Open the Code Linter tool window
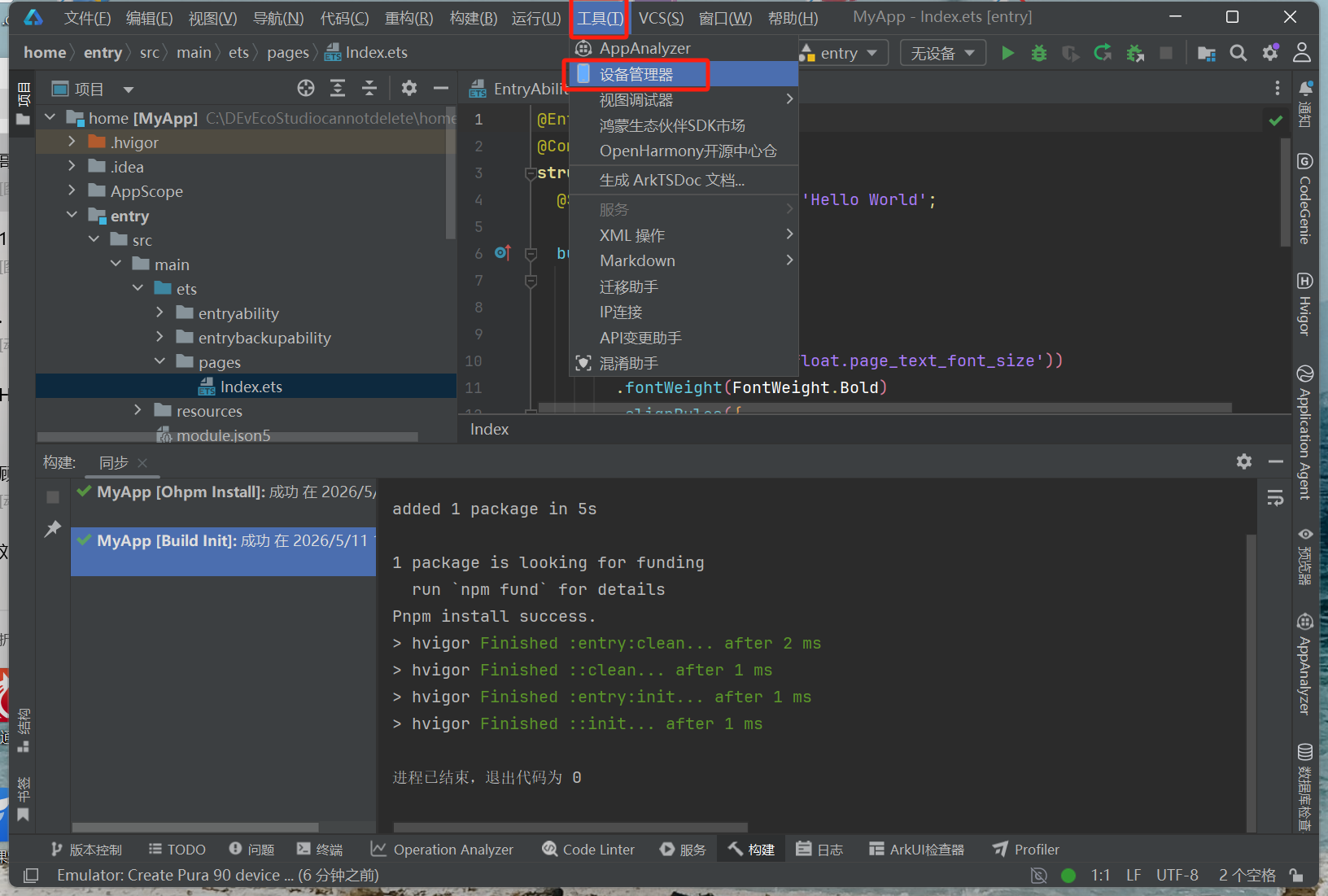1328x896 pixels. (588, 850)
